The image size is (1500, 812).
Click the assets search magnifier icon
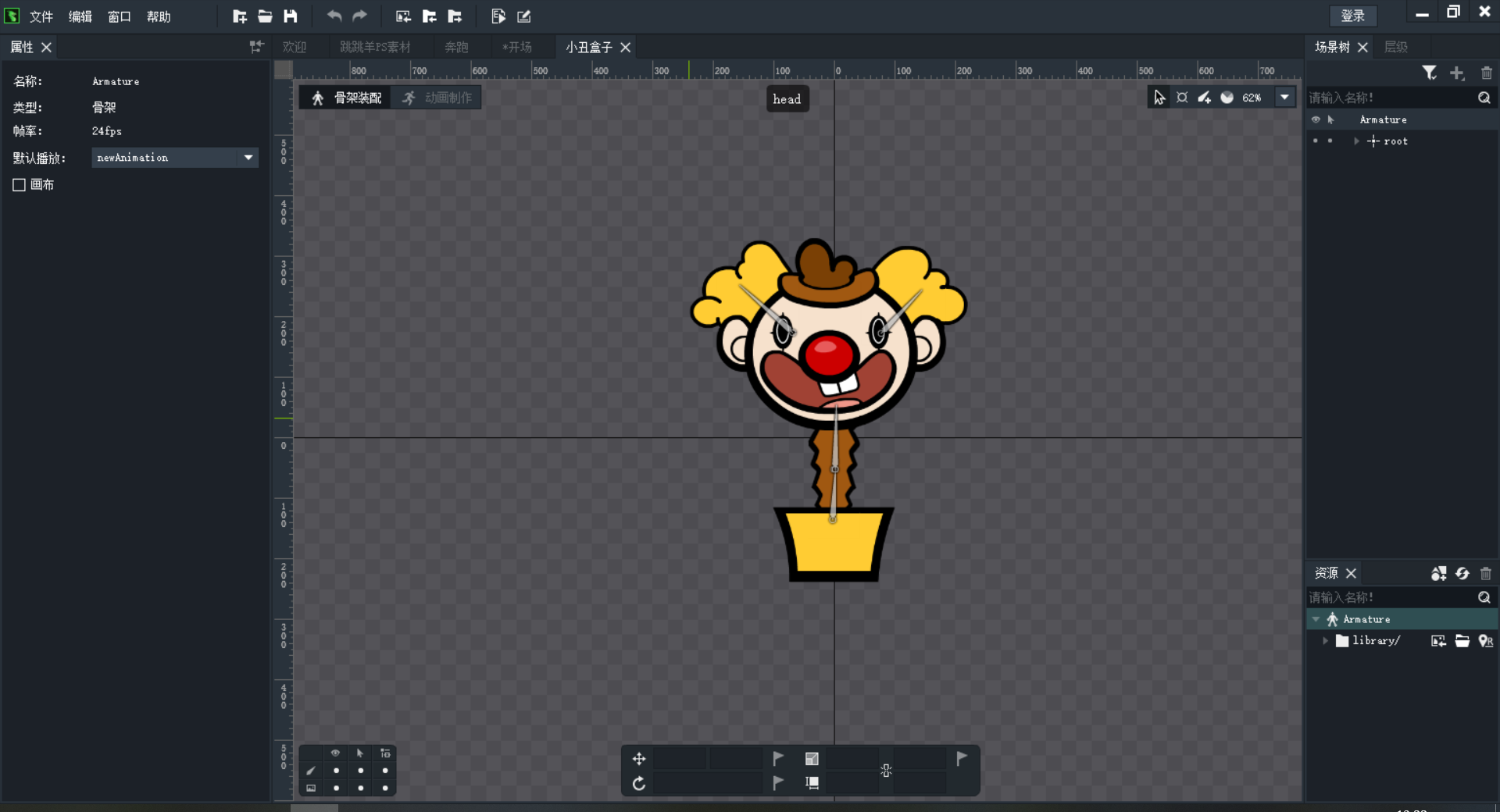[x=1484, y=597]
